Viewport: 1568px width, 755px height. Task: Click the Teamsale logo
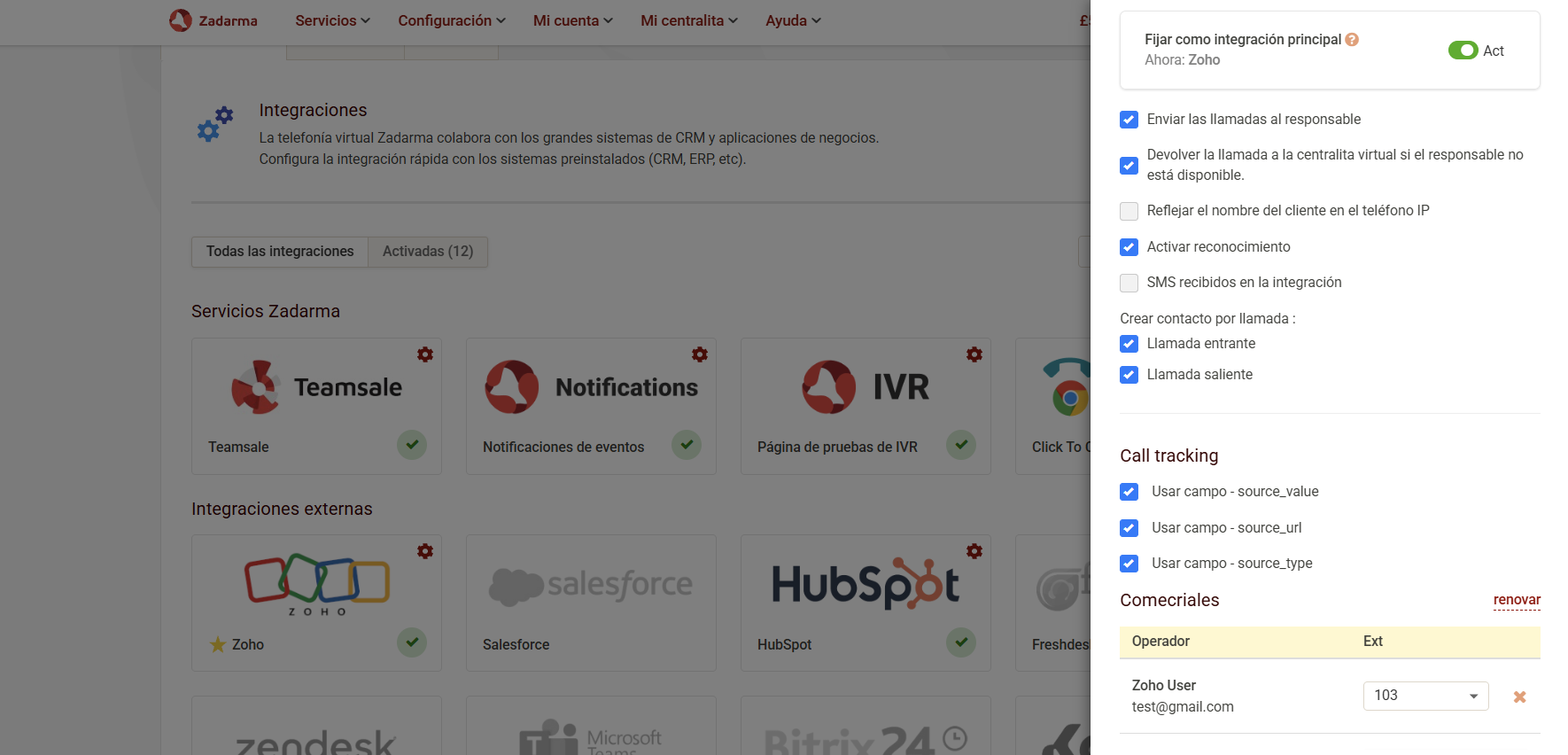316,387
